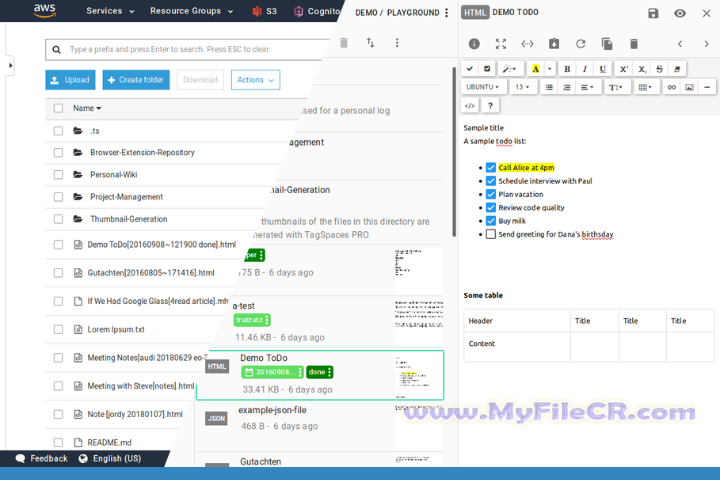
Task: Open the Cognito shortcut in AWS bar
Action: click(317, 11)
